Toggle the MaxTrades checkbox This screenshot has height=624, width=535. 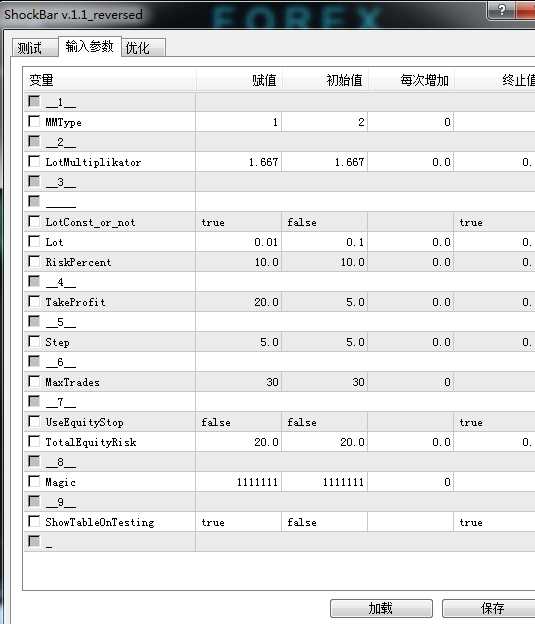(34, 381)
